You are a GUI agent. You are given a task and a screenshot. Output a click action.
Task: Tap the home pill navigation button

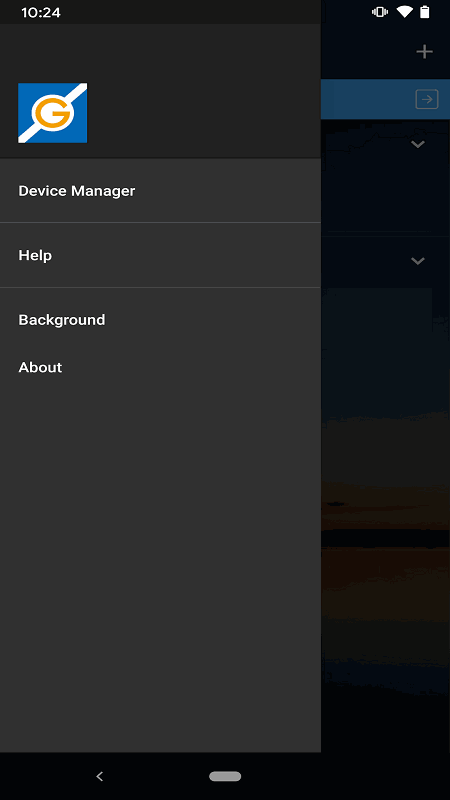[225, 777]
